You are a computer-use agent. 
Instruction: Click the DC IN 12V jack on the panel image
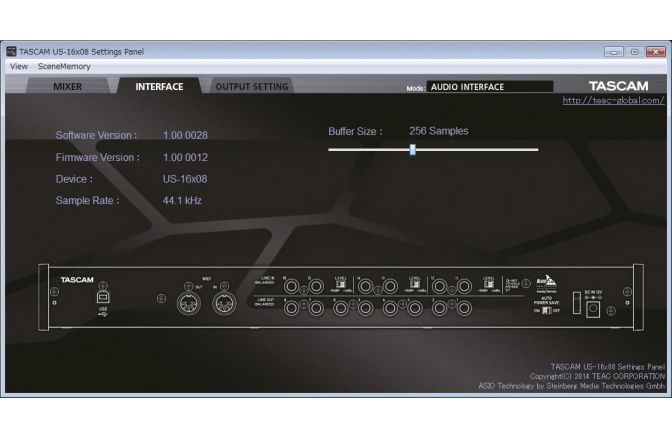(593, 308)
